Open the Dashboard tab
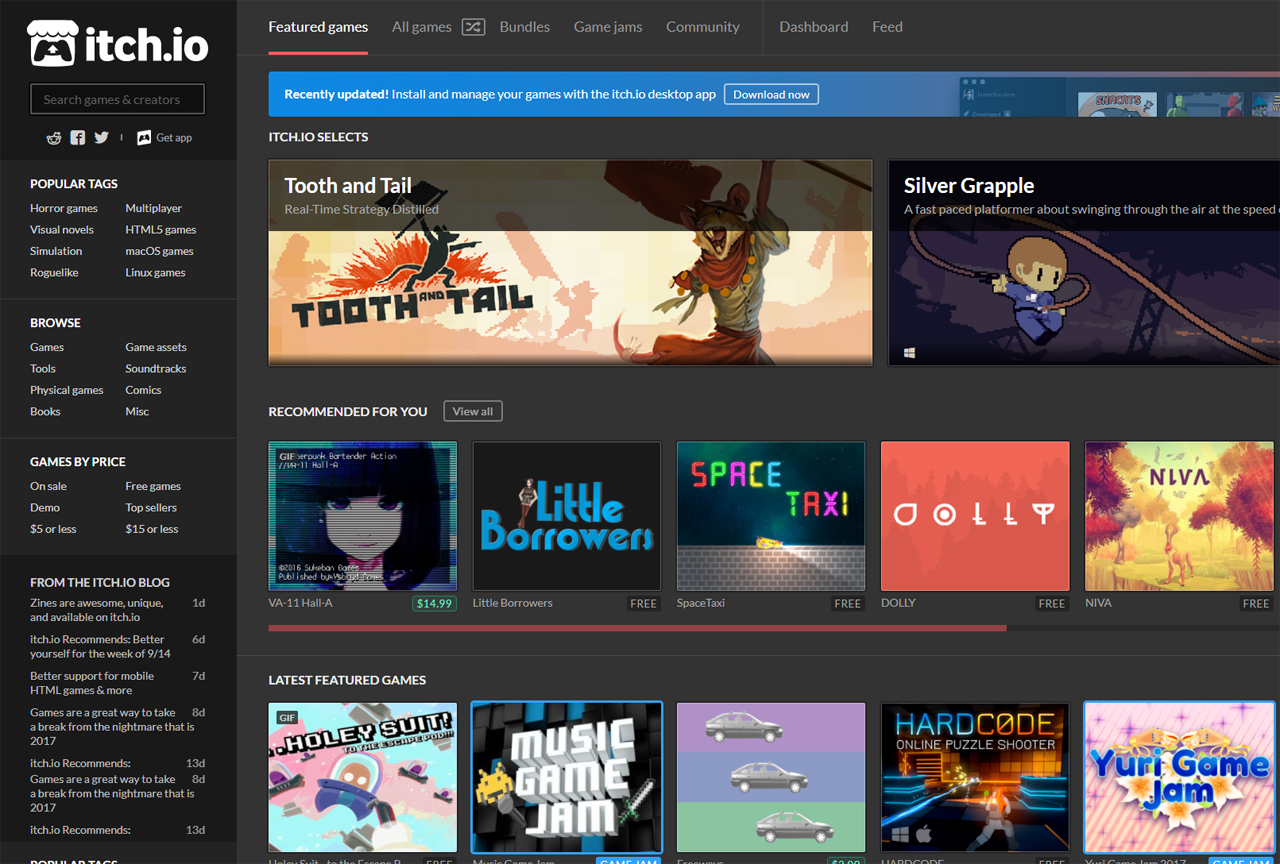Screen dimensions: 1280x864 tap(814, 27)
